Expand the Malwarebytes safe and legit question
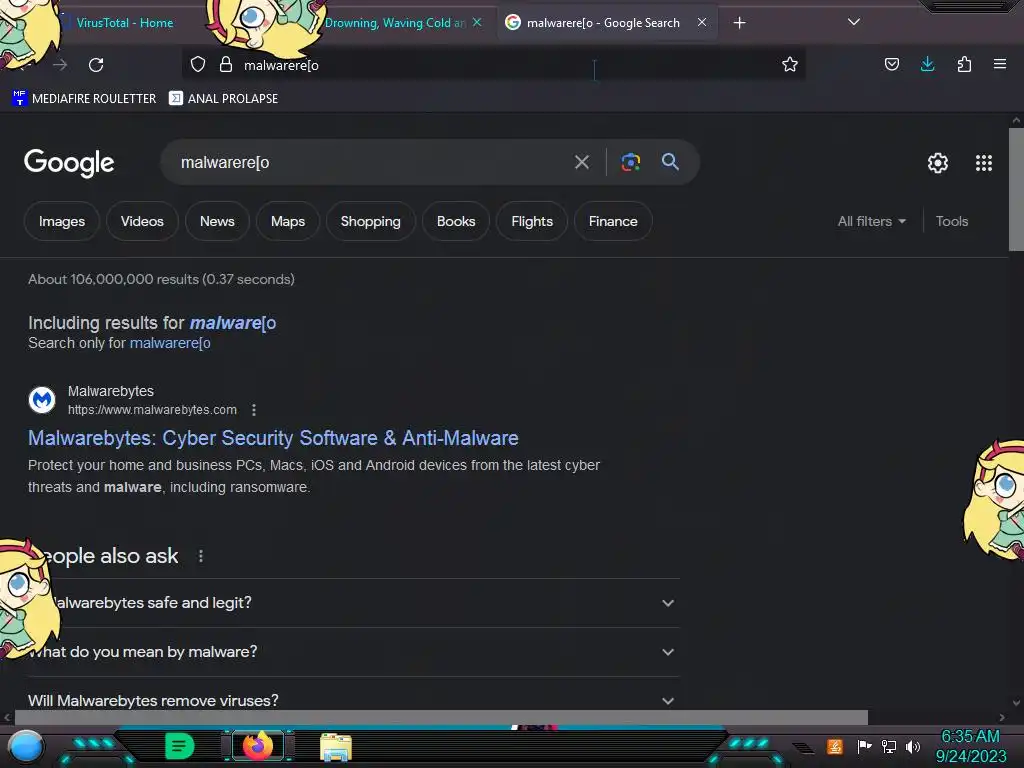The height and width of the screenshot is (768, 1024). click(353, 603)
